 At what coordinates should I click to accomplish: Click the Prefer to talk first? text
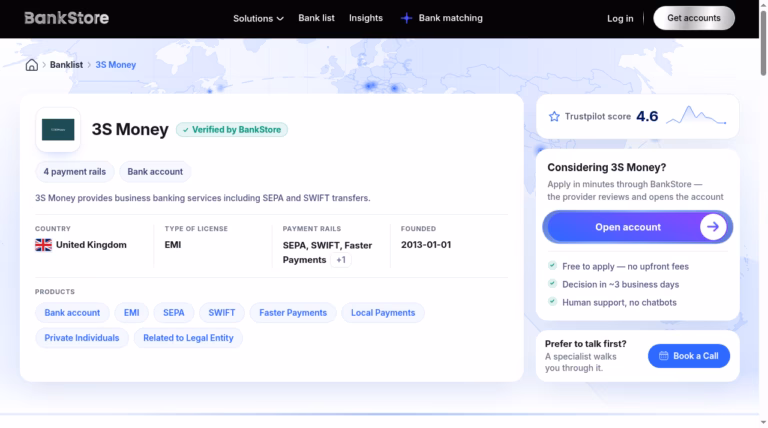[585, 344]
